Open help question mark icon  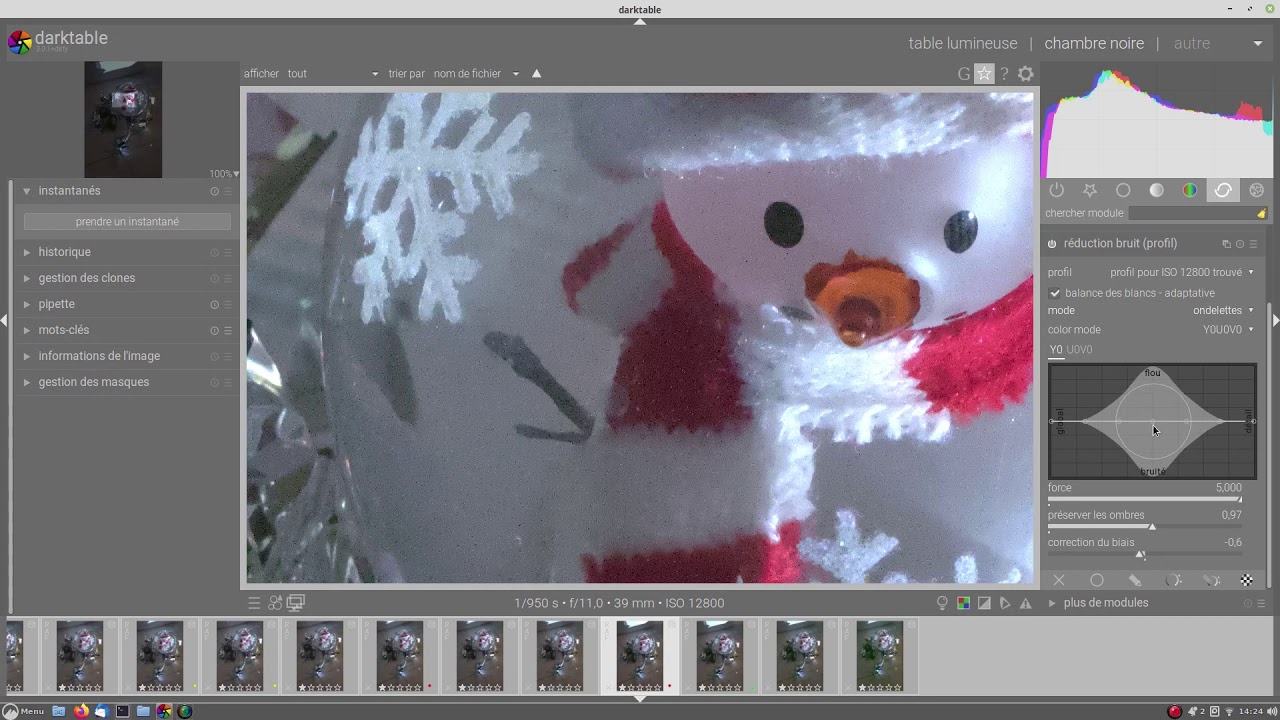click(1004, 74)
